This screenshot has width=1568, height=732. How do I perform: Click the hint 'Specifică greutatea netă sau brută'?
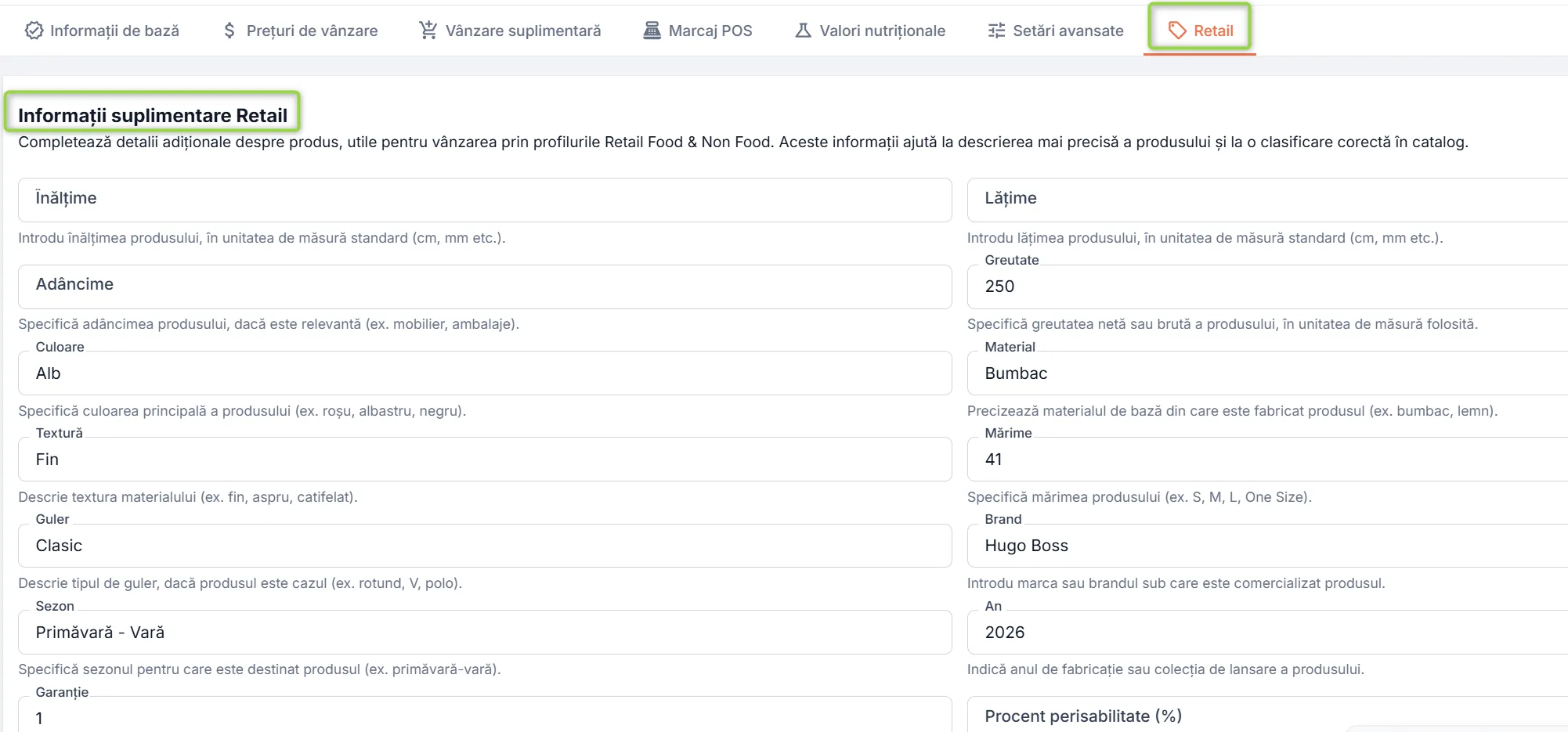click(x=1223, y=324)
